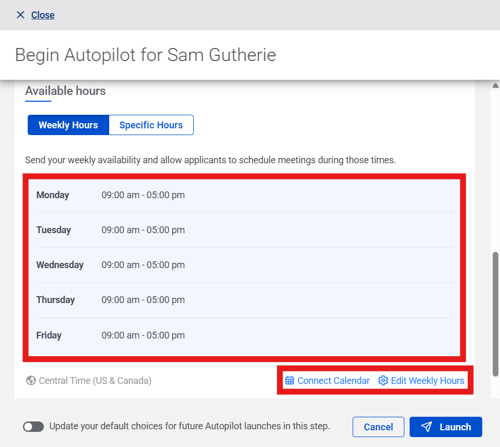
Task: Click the Cancel button
Action: 378,427
